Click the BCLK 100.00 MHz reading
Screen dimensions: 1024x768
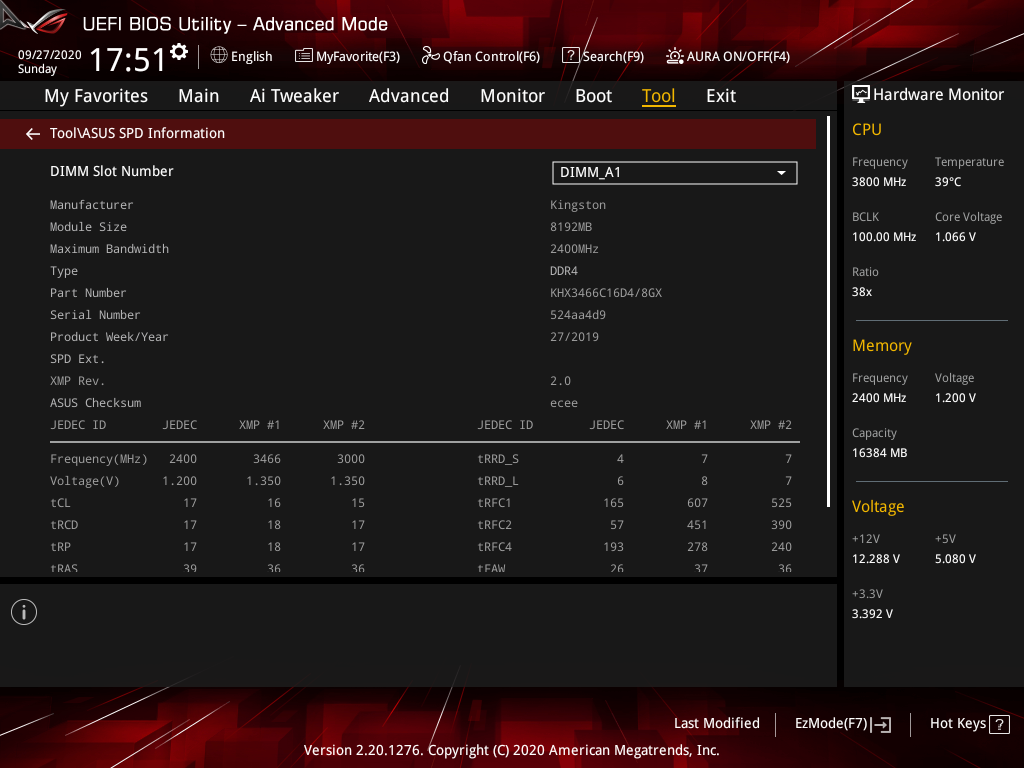(884, 237)
